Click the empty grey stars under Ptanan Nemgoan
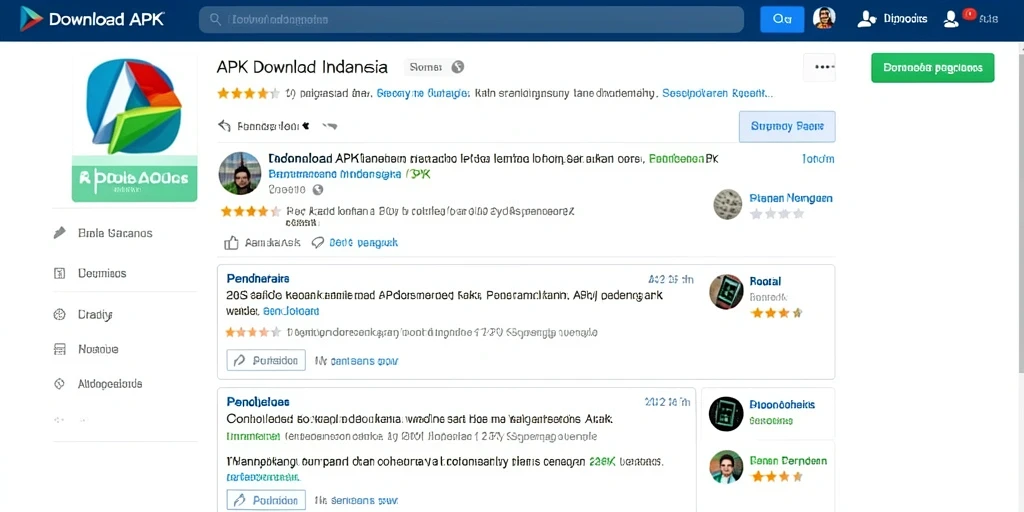Screen dimensions: 1024x512 [x=777, y=214]
